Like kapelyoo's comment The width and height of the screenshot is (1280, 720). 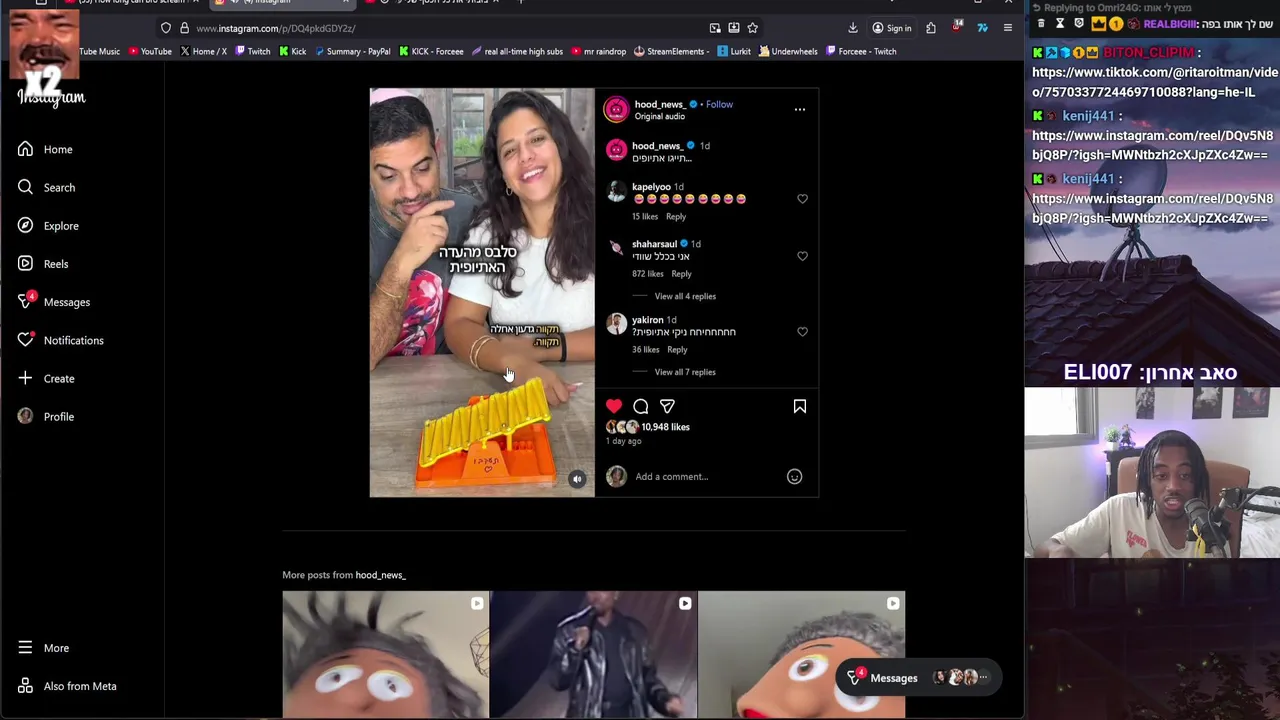pos(802,199)
